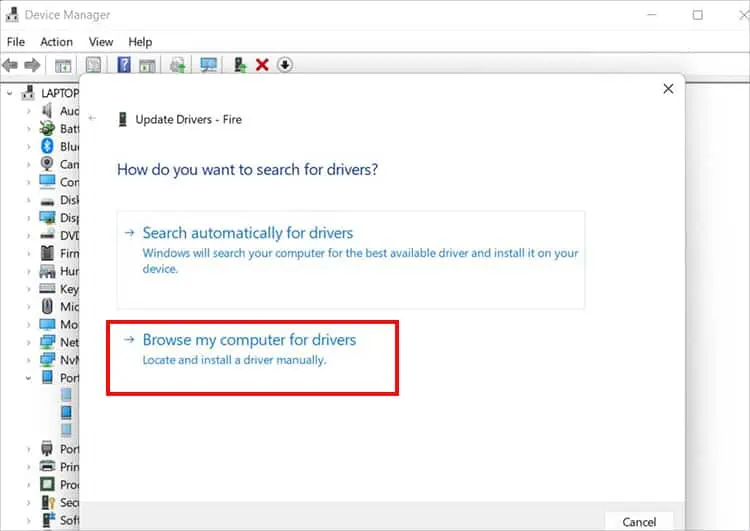Image resolution: width=750 pixels, height=531 pixels.
Task: Expand the 'Firn' firmware category chevron
Action: (x=28, y=254)
